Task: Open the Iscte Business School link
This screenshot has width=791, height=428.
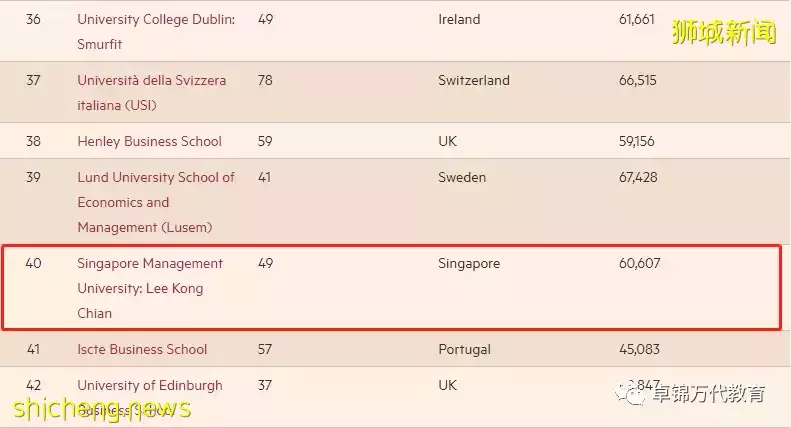Action: tap(142, 349)
